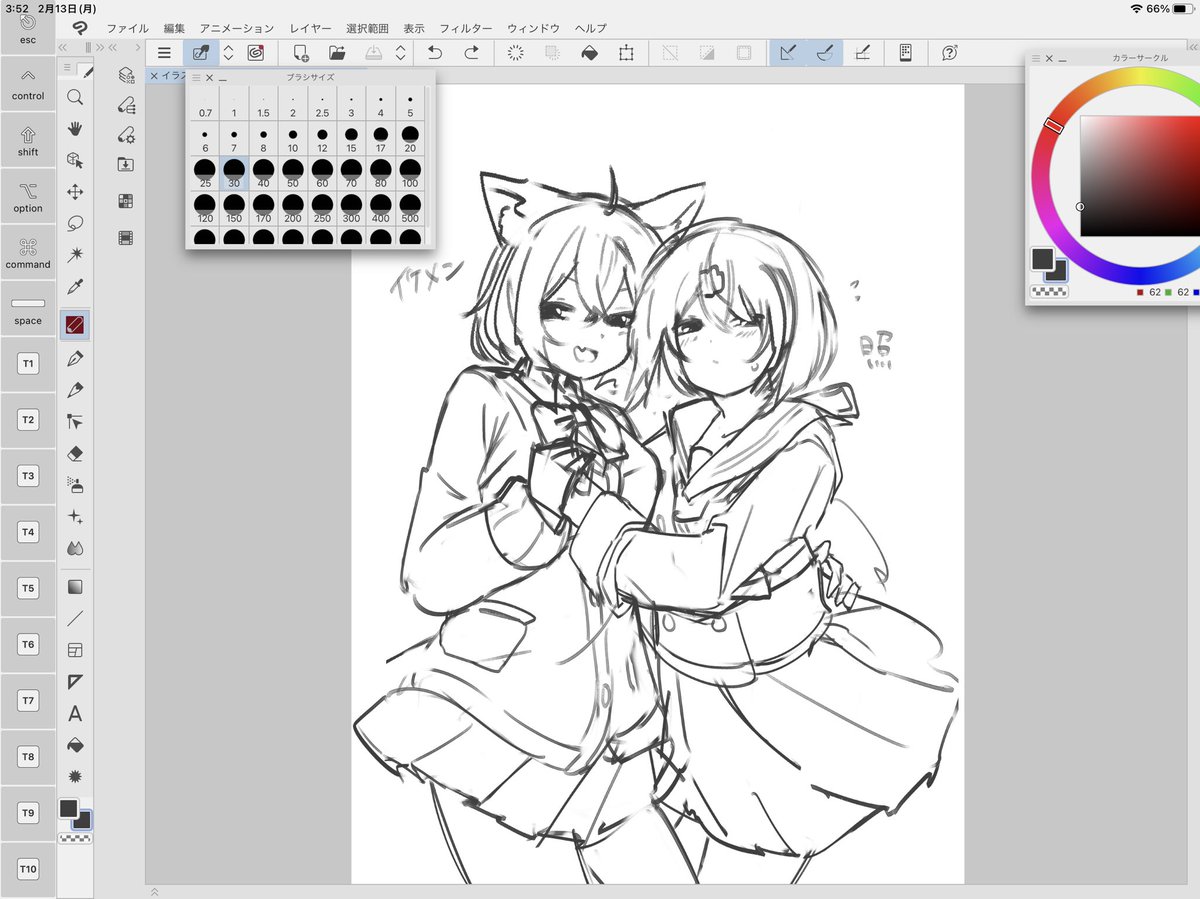Image resolution: width=1200 pixels, height=899 pixels.
Task: Open the フィルター menu
Action: (466, 28)
